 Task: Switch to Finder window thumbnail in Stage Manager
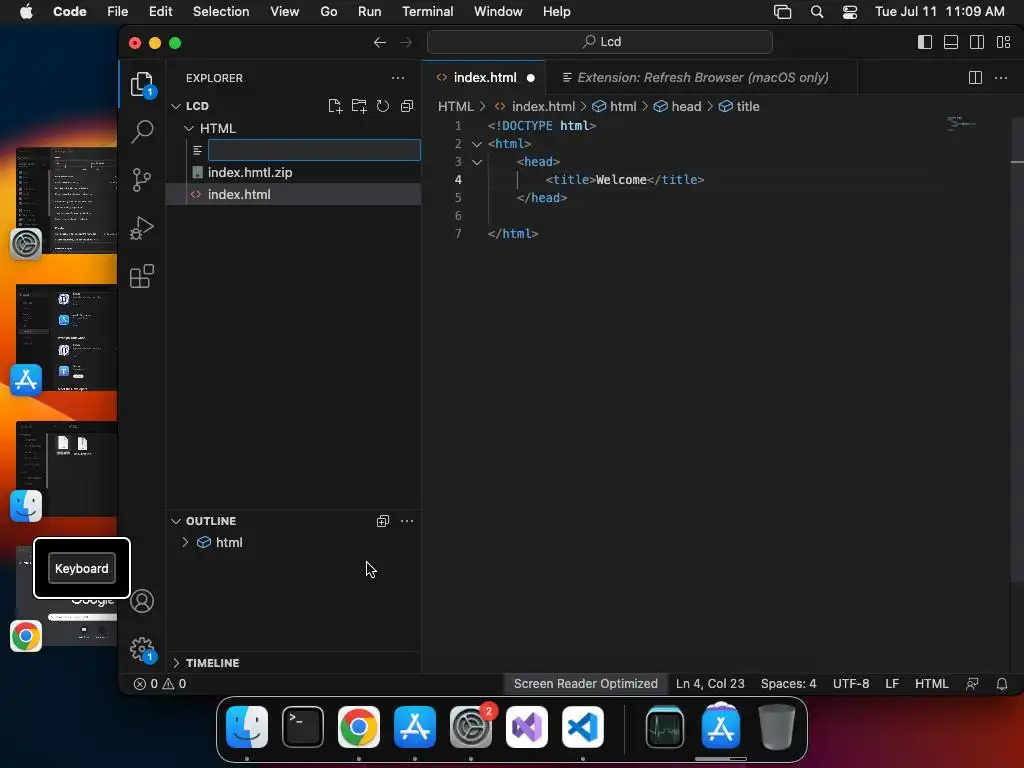click(x=67, y=469)
